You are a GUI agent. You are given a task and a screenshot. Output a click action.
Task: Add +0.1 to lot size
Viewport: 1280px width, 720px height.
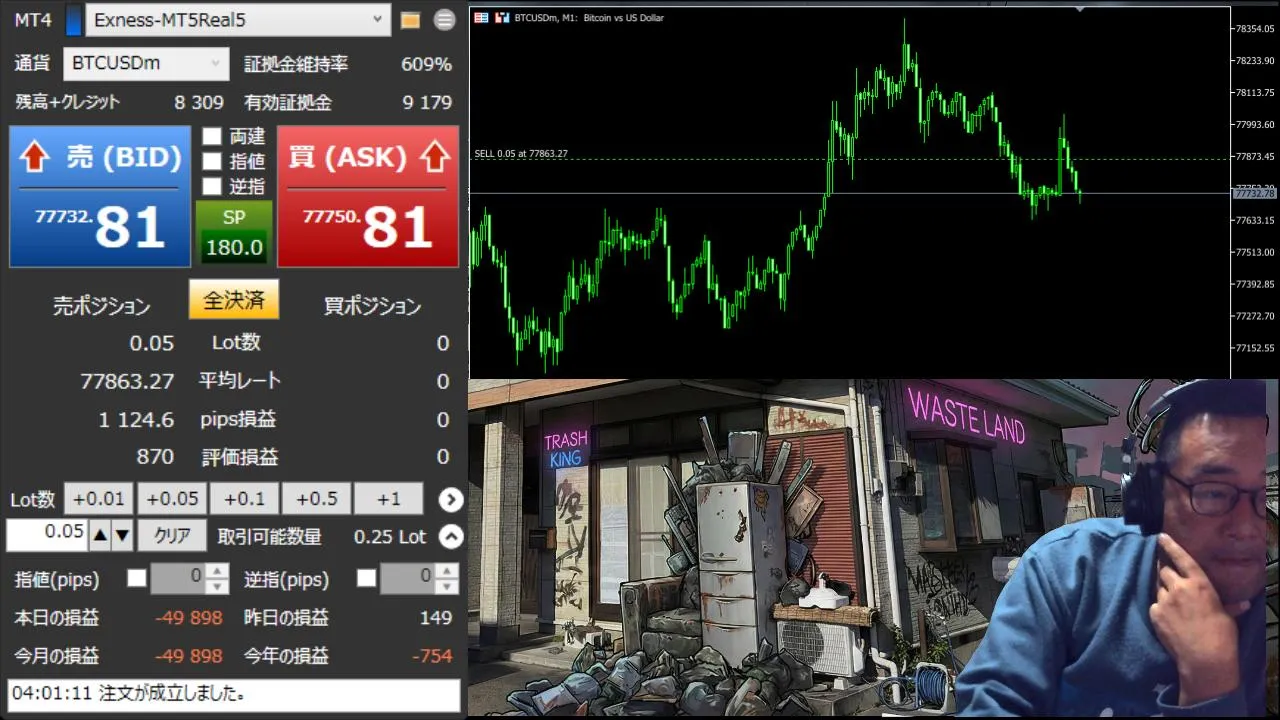[244, 499]
